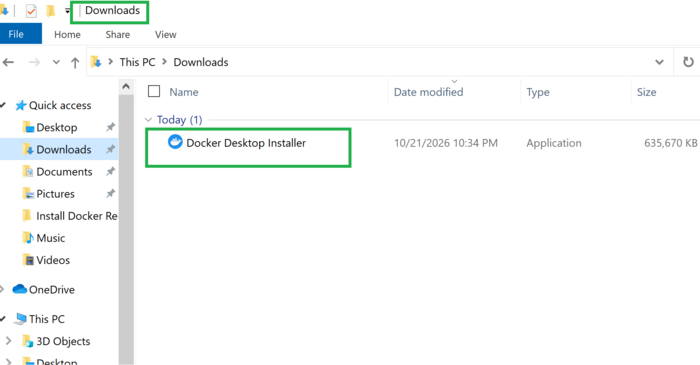This screenshot has height=365, width=700.
Task: Open Documents in the navigation pane
Action: click(64, 172)
